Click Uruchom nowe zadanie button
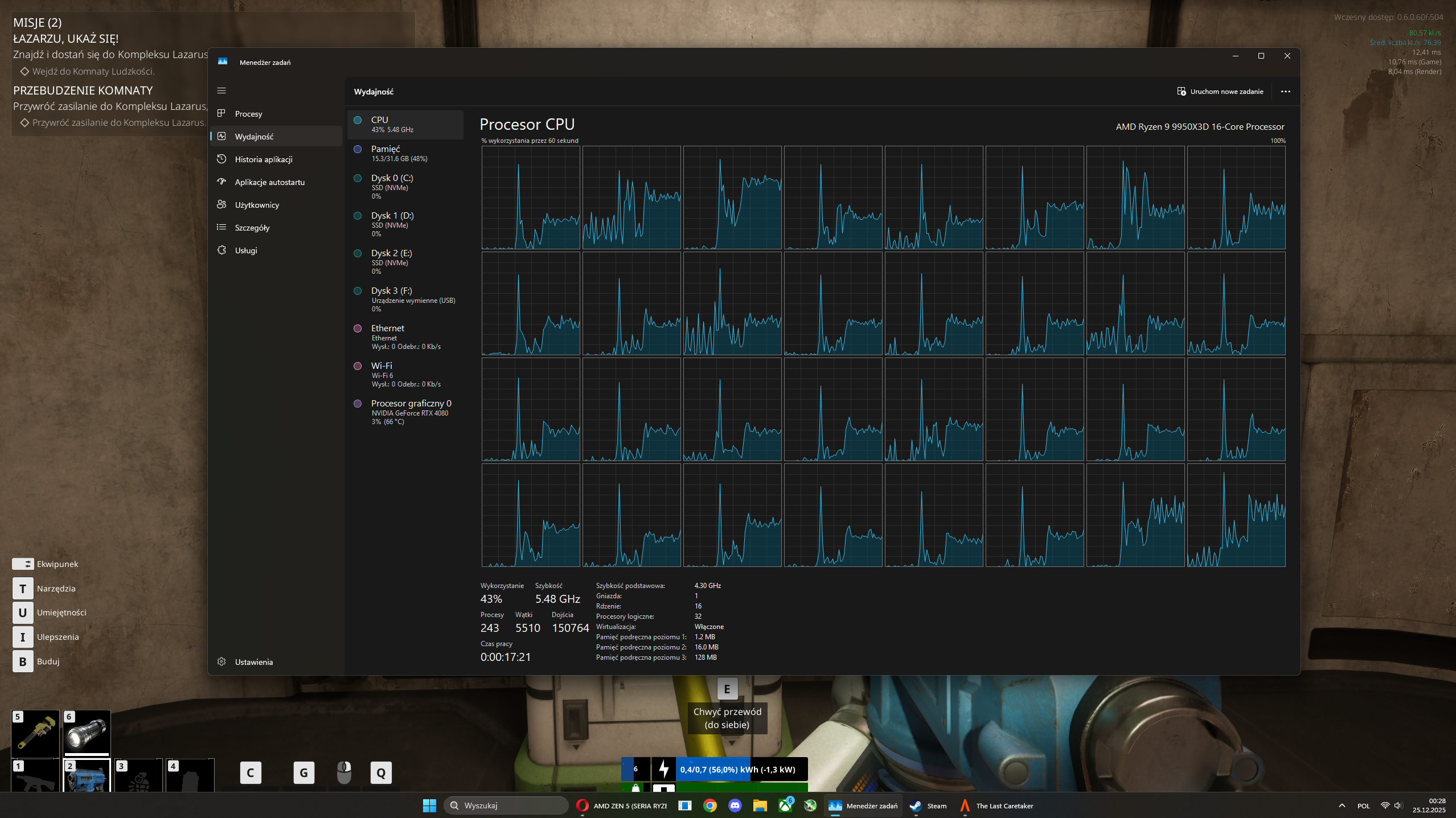The image size is (1456, 818). [x=1220, y=92]
